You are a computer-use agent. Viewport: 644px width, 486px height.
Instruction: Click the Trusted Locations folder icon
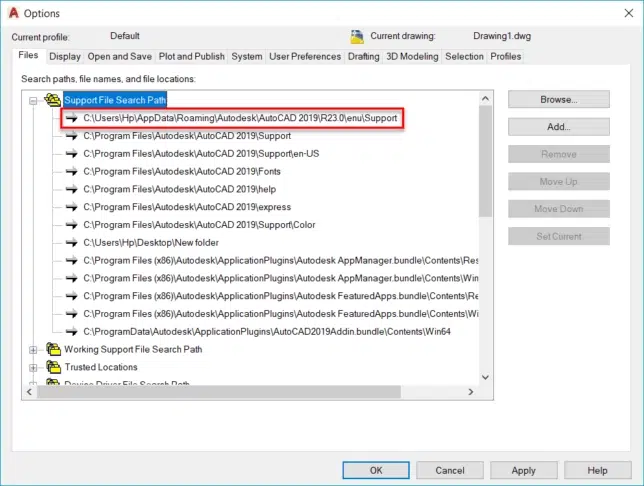point(53,367)
